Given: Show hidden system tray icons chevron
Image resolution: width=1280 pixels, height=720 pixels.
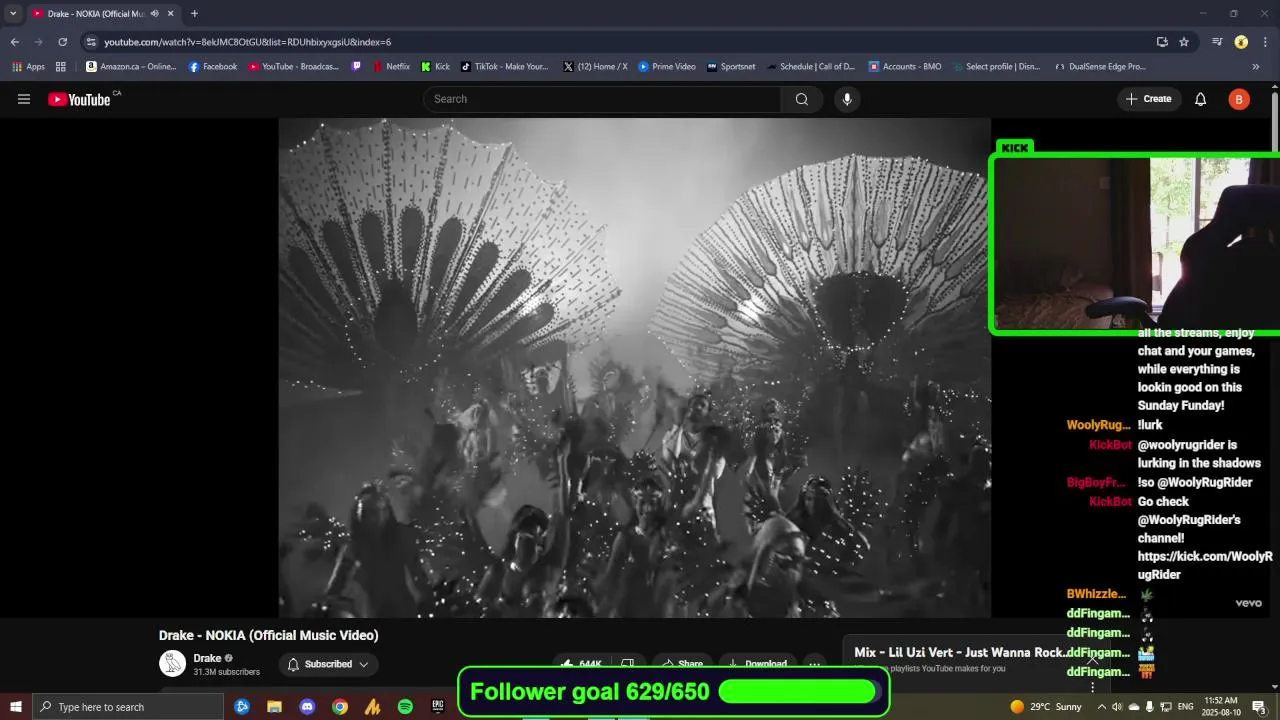Looking at the screenshot, I should tap(1102, 707).
